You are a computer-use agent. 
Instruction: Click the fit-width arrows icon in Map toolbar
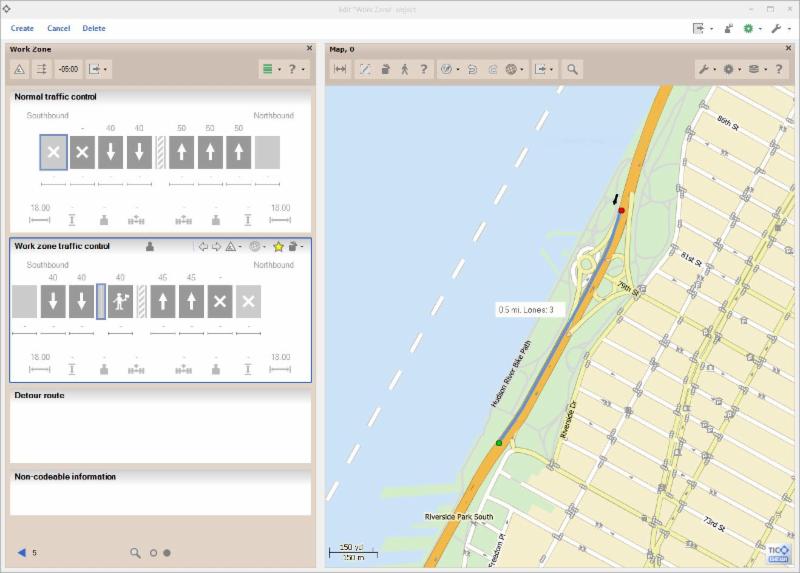pos(340,70)
